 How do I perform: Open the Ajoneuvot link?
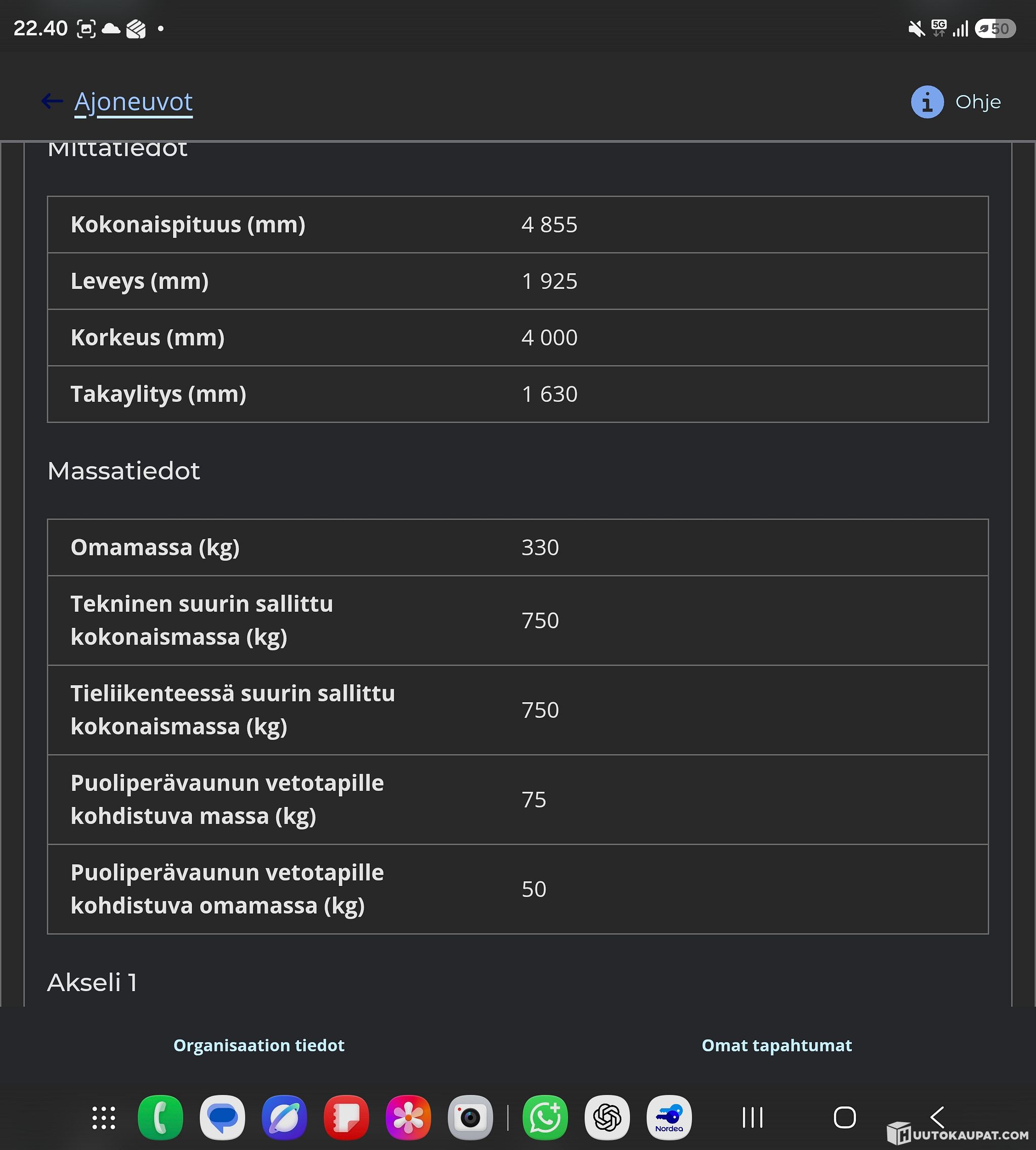134,102
